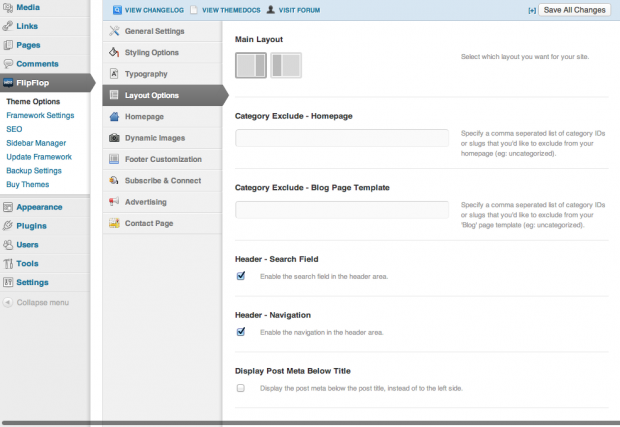The image size is (620, 427).
Task: Open the General Settings tab
Action: (162, 31)
